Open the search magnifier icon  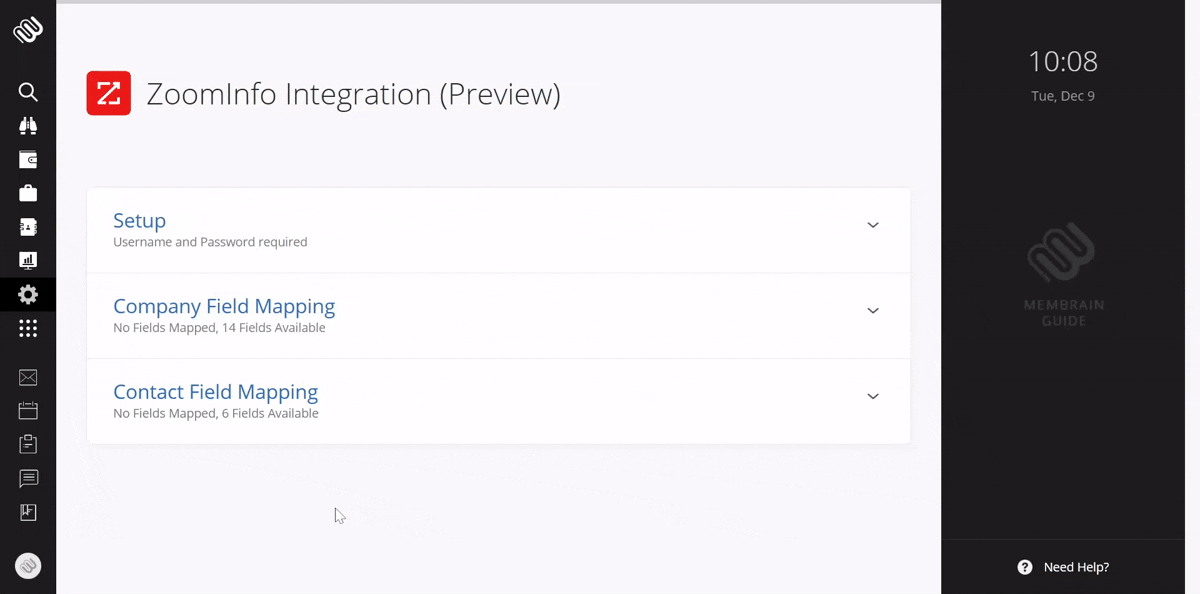tap(28, 92)
